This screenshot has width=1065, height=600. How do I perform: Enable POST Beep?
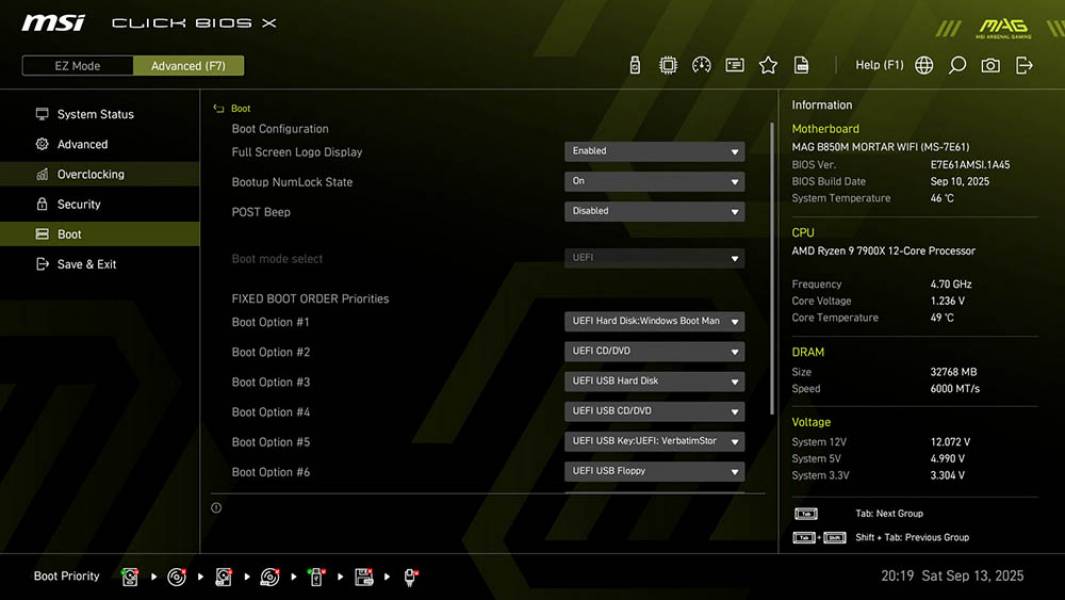pos(654,211)
